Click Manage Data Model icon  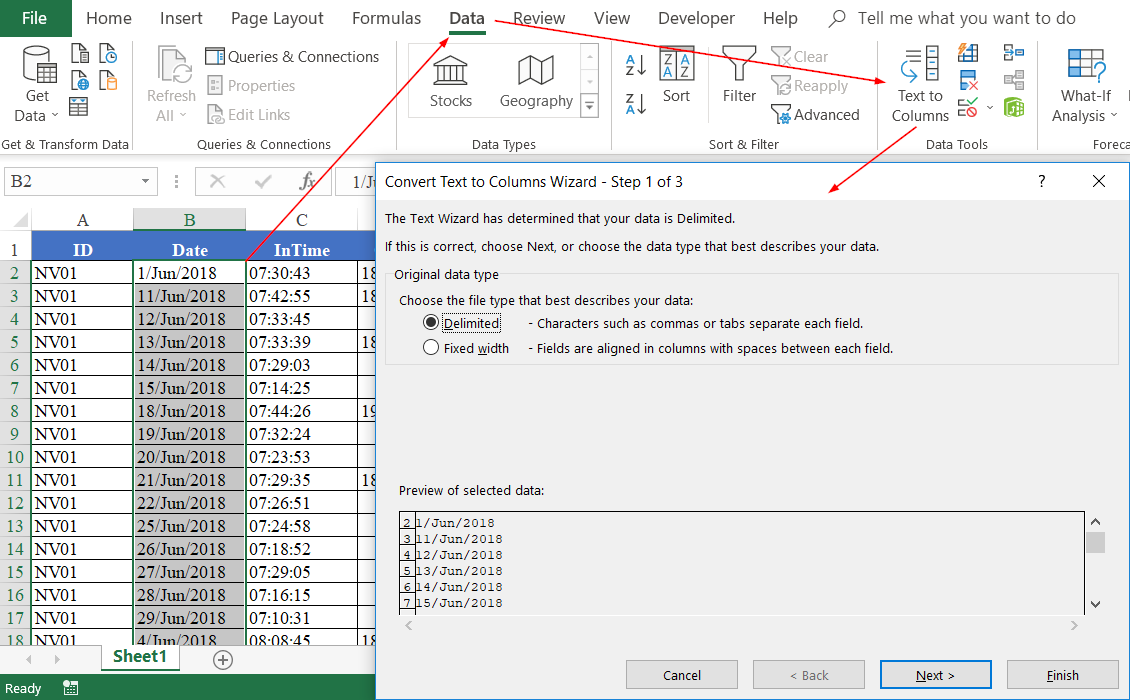coord(1014,107)
